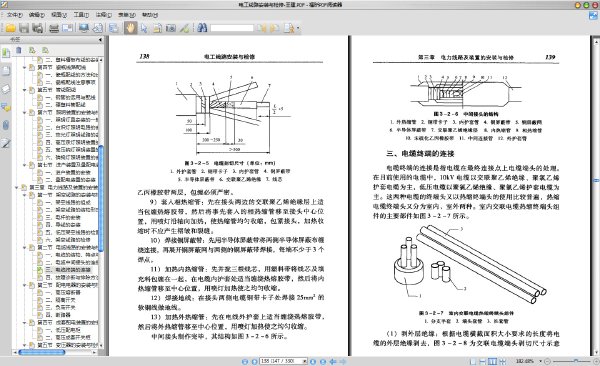Open the page number dropdown arrow

[x=305, y=361]
